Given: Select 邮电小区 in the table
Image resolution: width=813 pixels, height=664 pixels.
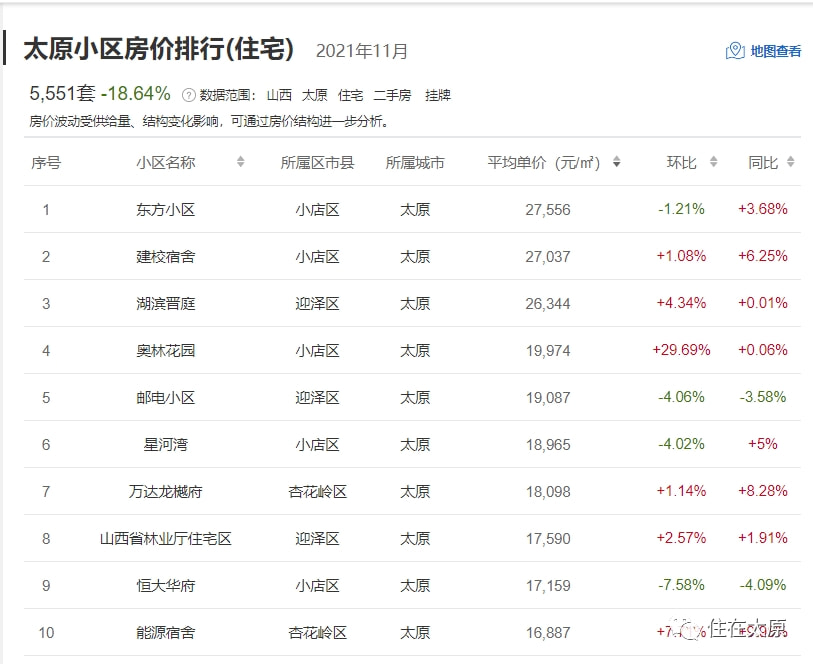Looking at the screenshot, I should click(166, 397).
